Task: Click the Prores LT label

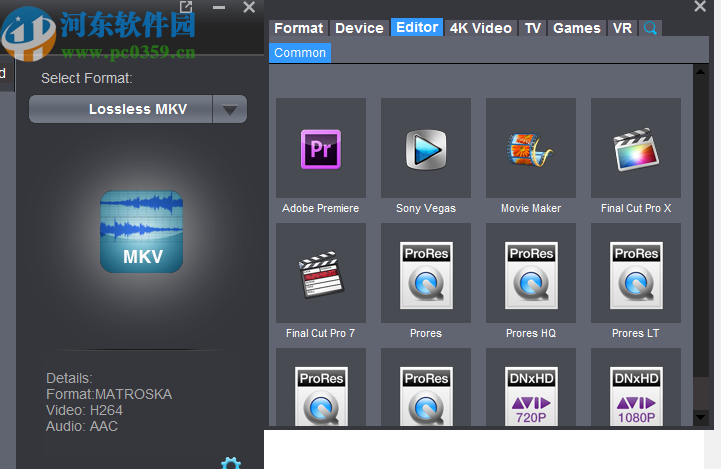Action: pos(635,333)
